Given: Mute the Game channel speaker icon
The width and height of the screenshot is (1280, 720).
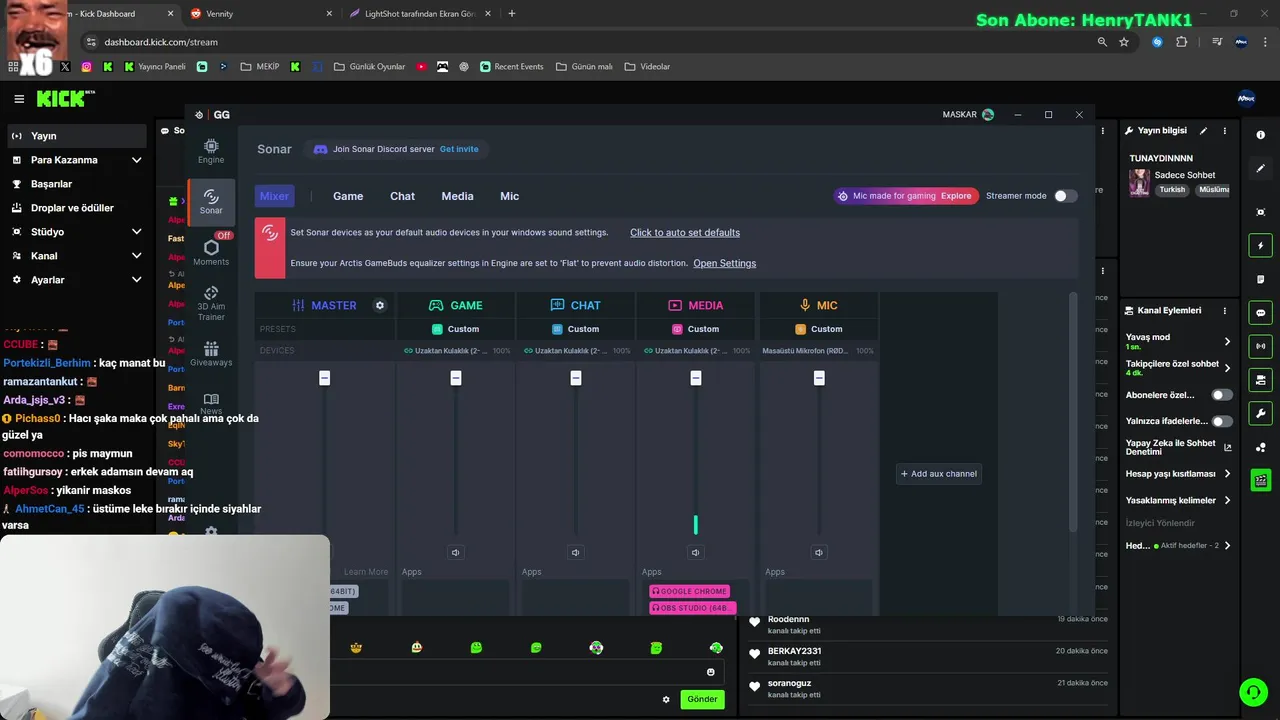Looking at the screenshot, I should [455, 552].
